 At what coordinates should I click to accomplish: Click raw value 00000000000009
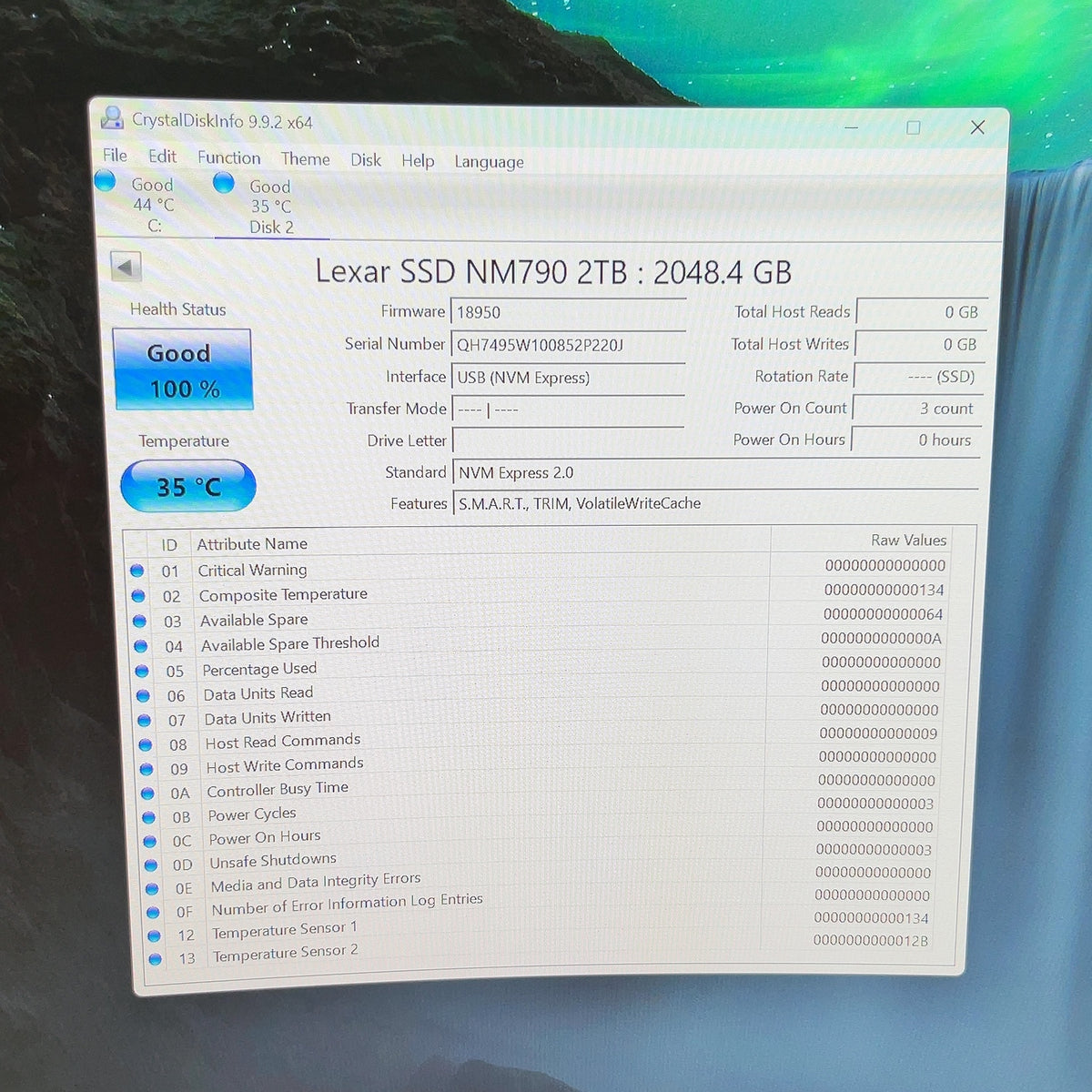(x=878, y=733)
